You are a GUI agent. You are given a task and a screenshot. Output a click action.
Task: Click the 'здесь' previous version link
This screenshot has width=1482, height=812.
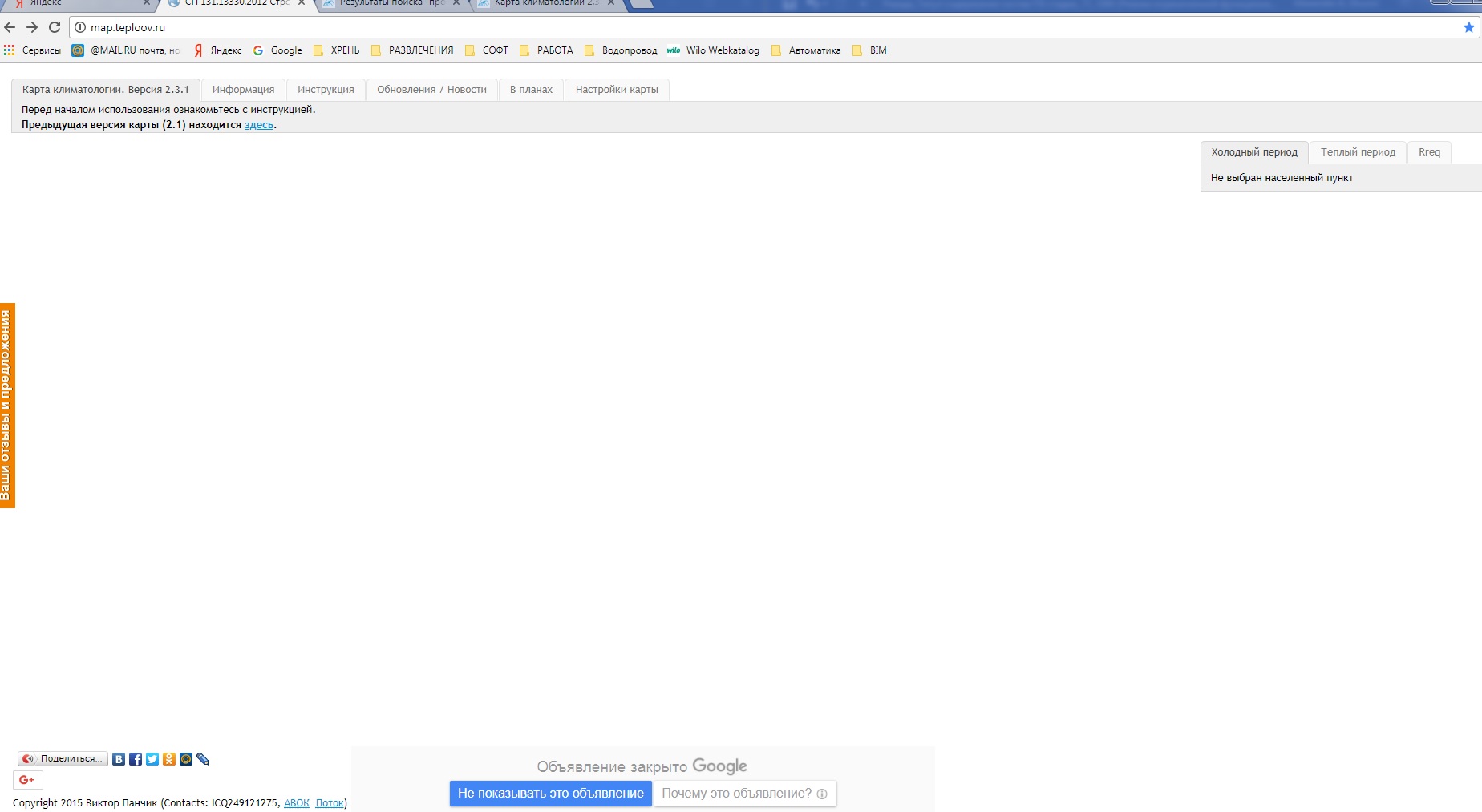[x=258, y=125]
